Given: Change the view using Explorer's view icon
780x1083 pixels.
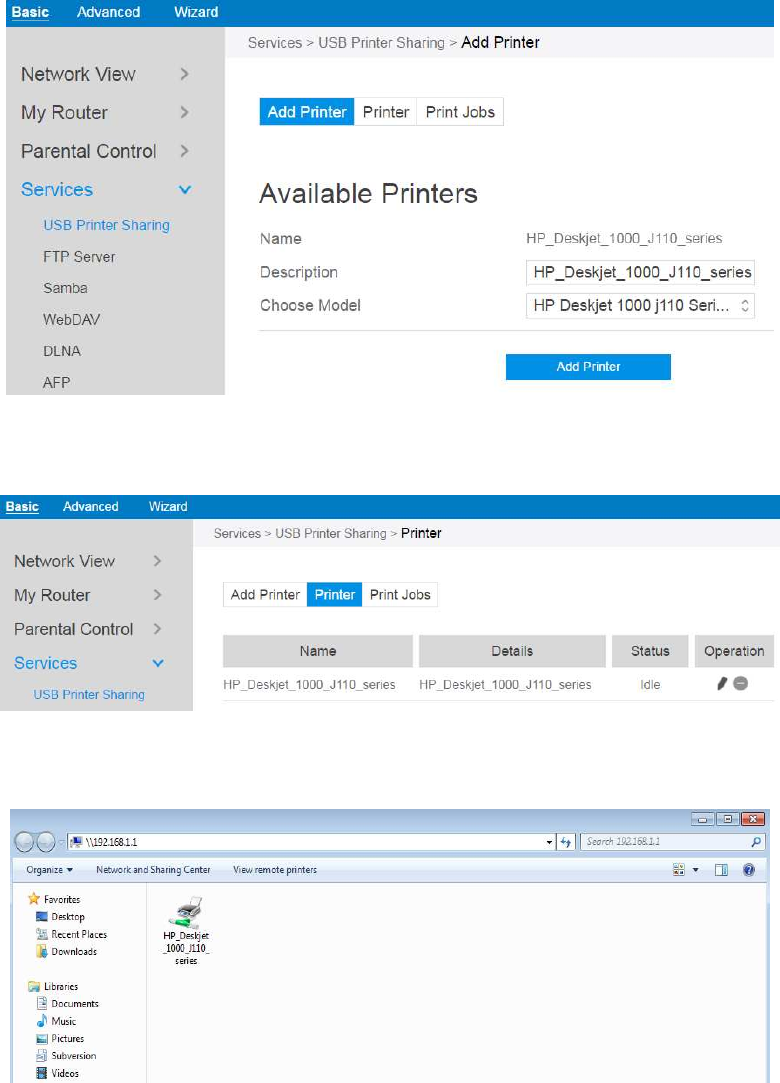Looking at the screenshot, I should (678, 870).
